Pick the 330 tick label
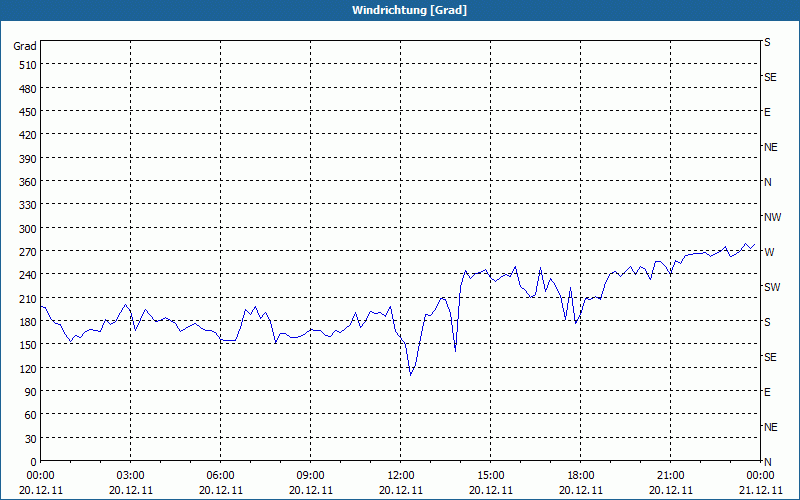The image size is (800, 500). pyautogui.click(x=29, y=205)
